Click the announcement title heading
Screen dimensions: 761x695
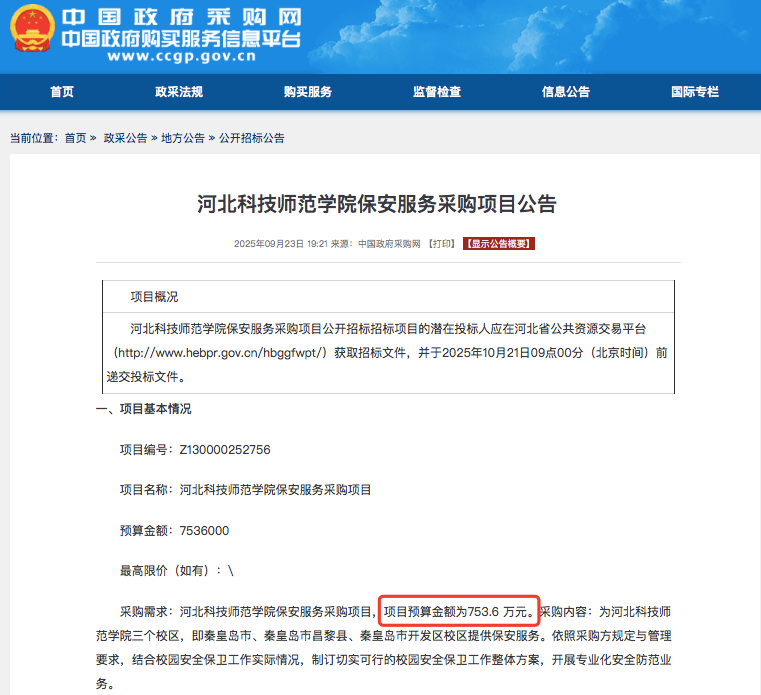click(x=376, y=205)
